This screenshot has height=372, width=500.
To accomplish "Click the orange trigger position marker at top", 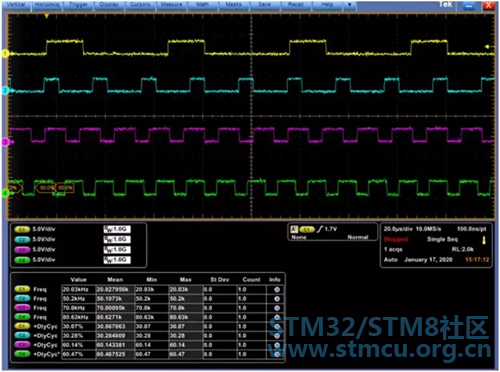I will tap(47, 16).
